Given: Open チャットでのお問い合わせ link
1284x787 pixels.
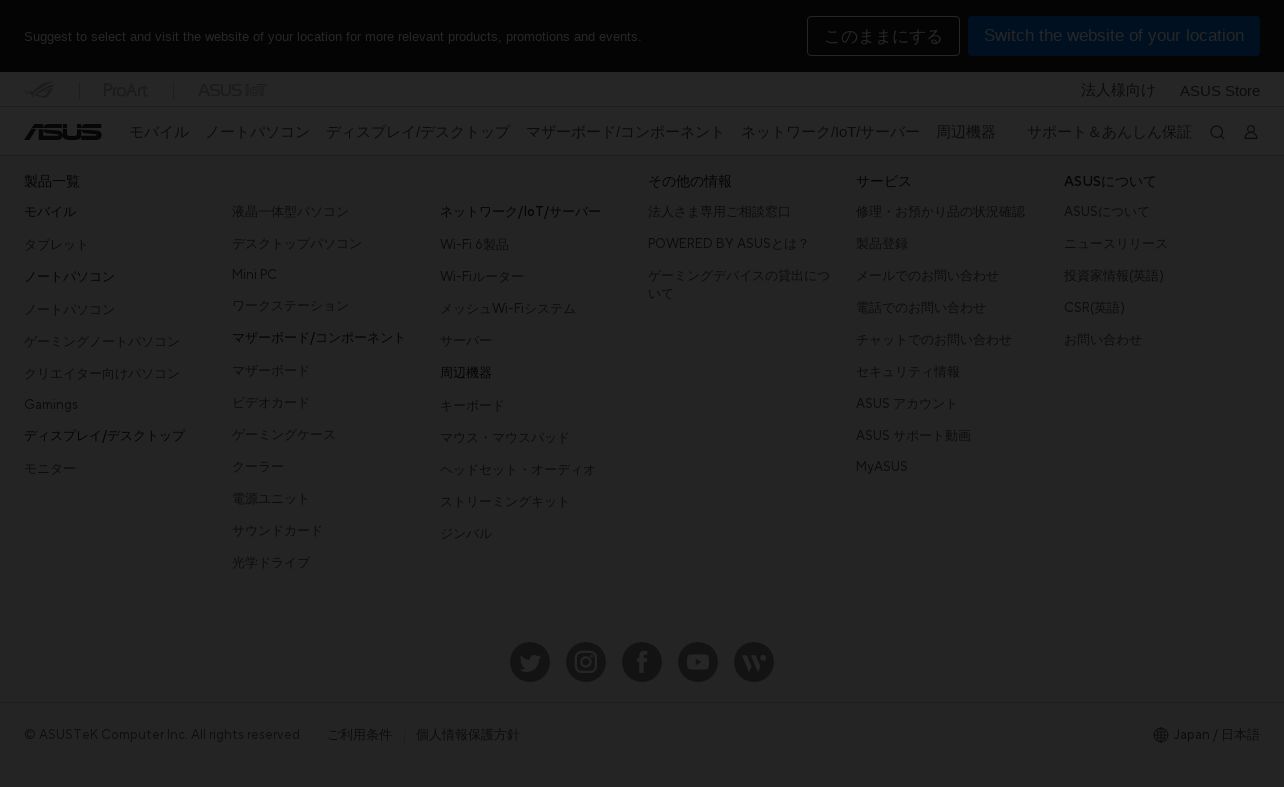Looking at the screenshot, I should pyautogui.click(x=934, y=340).
